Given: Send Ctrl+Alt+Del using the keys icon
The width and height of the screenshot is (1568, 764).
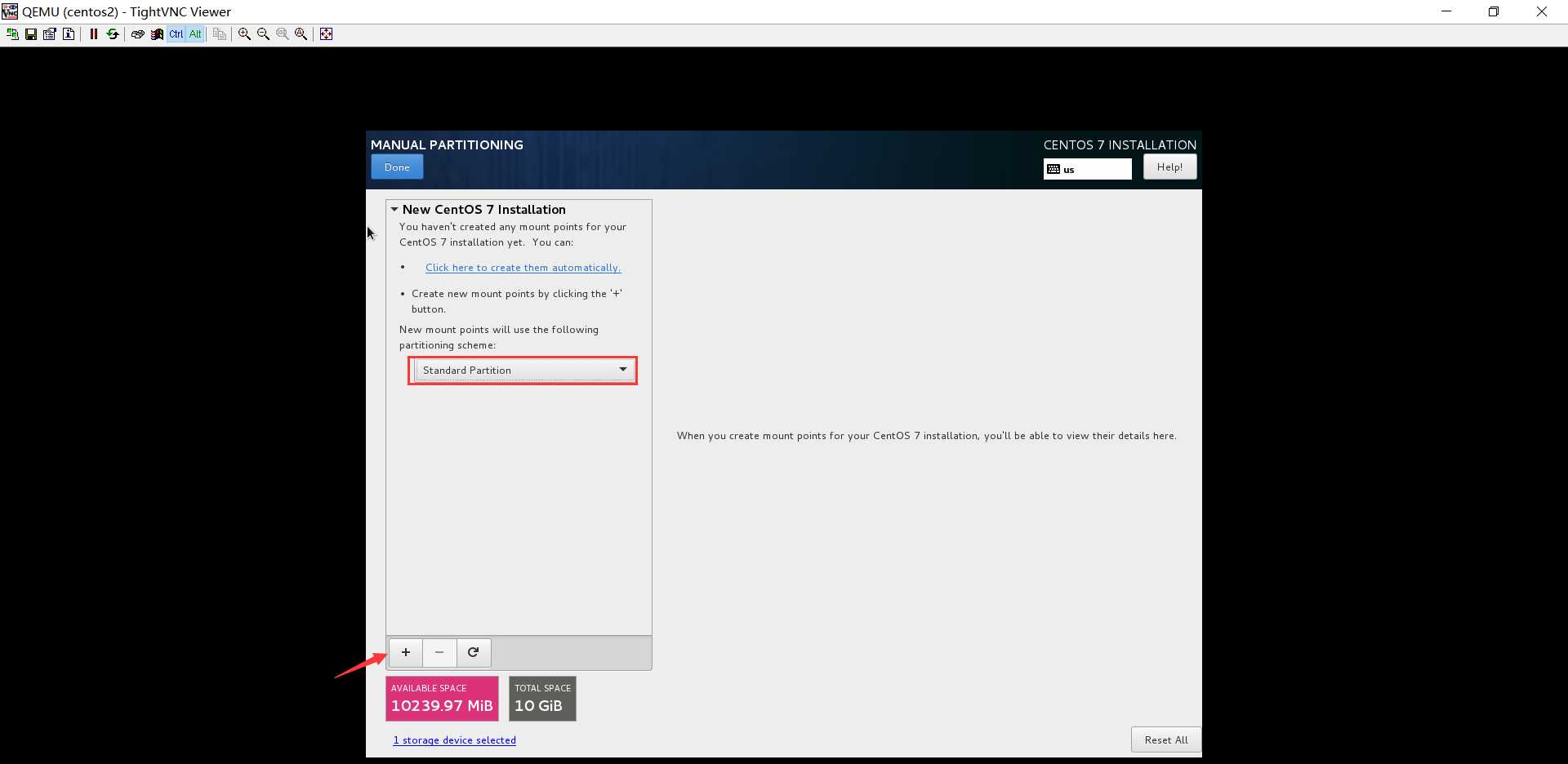Looking at the screenshot, I should tap(138, 34).
